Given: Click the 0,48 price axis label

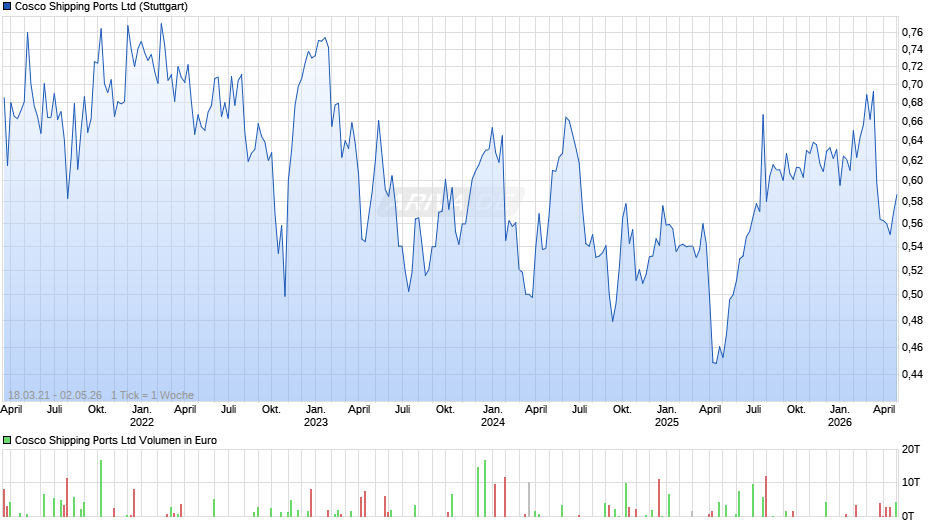Looking at the screenshot, I should [x=912, y=320].
